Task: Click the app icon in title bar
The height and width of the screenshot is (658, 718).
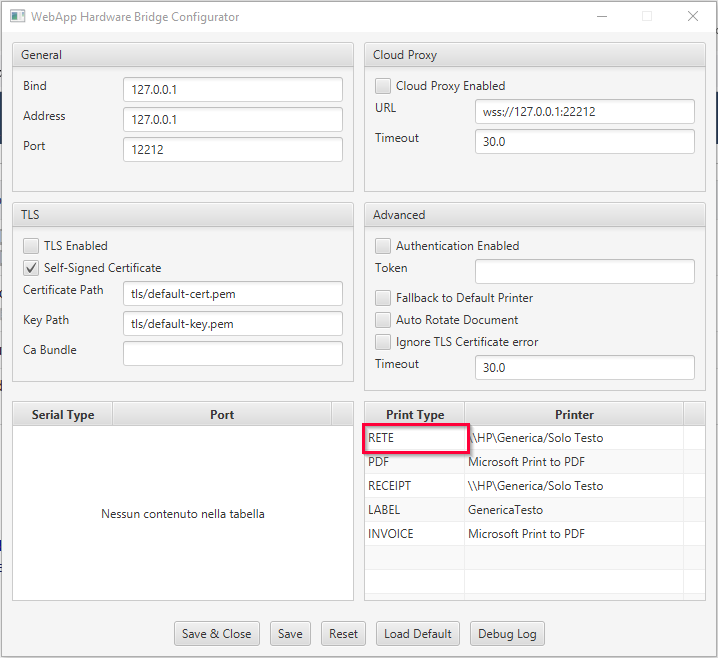Action: [18, 17]
